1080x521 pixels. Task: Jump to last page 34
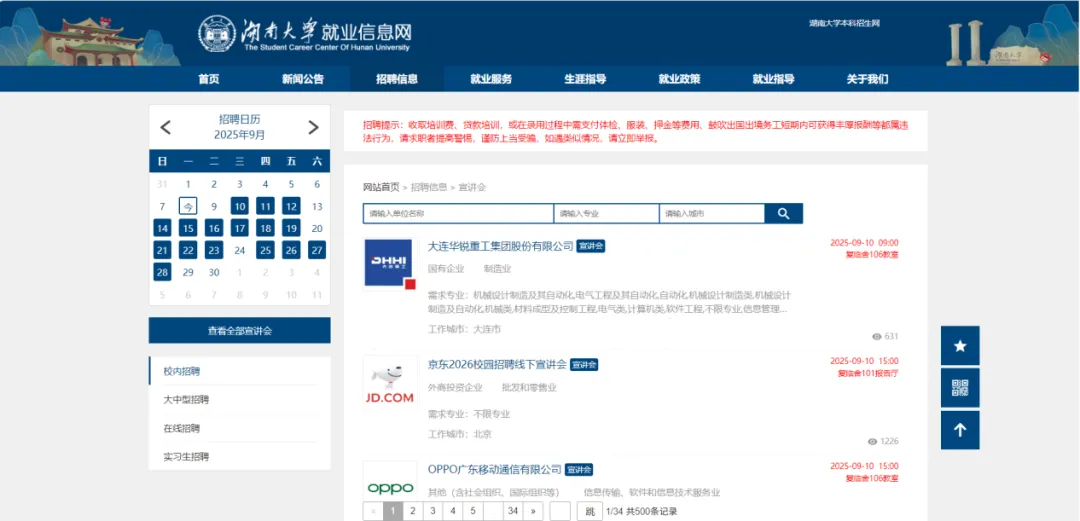click(x=512, y=511)
